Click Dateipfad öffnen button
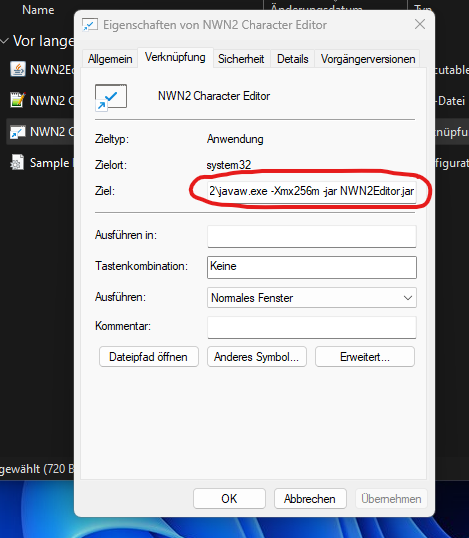 [x=149, y=357]
